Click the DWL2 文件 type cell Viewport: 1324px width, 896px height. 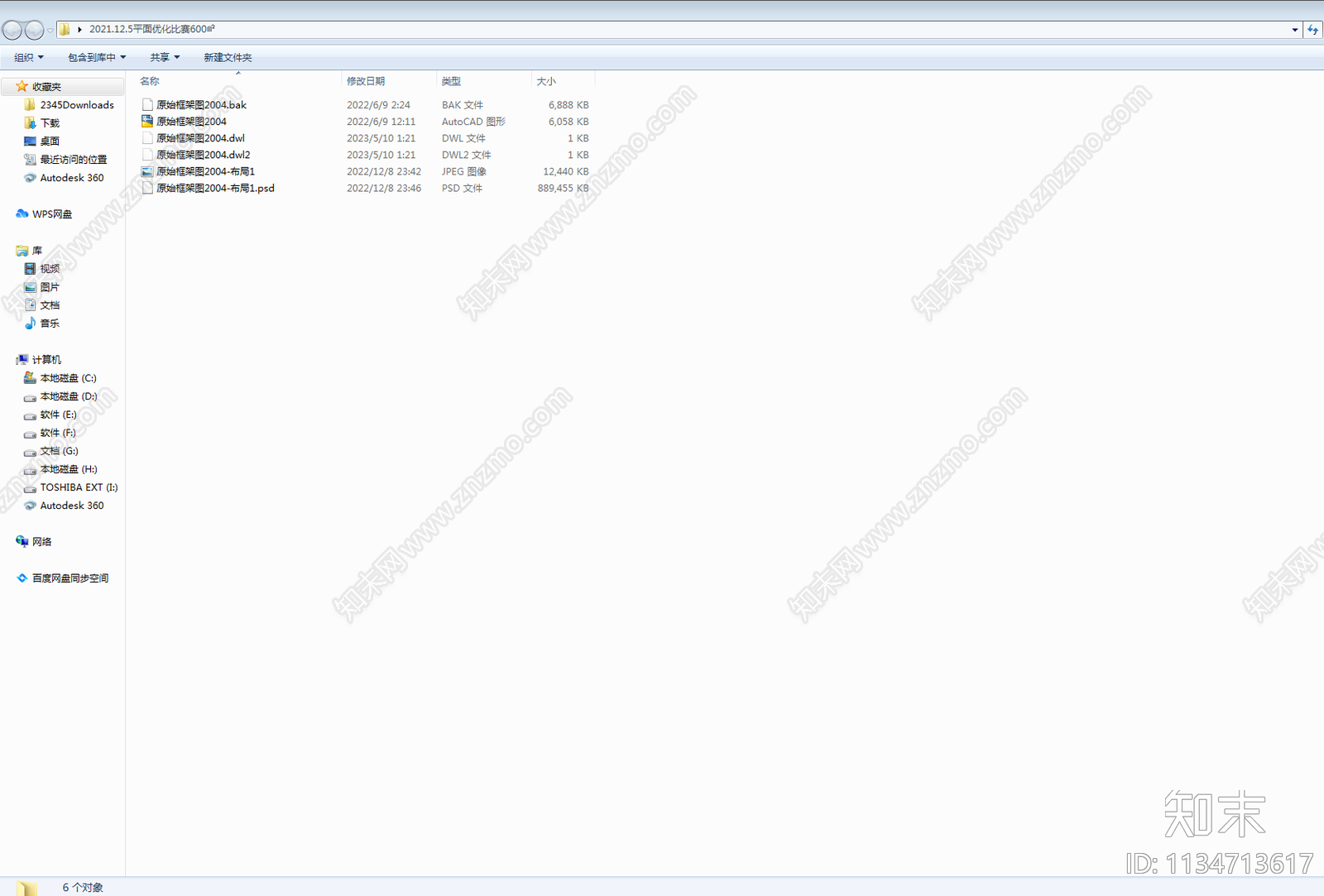(466, 155)
